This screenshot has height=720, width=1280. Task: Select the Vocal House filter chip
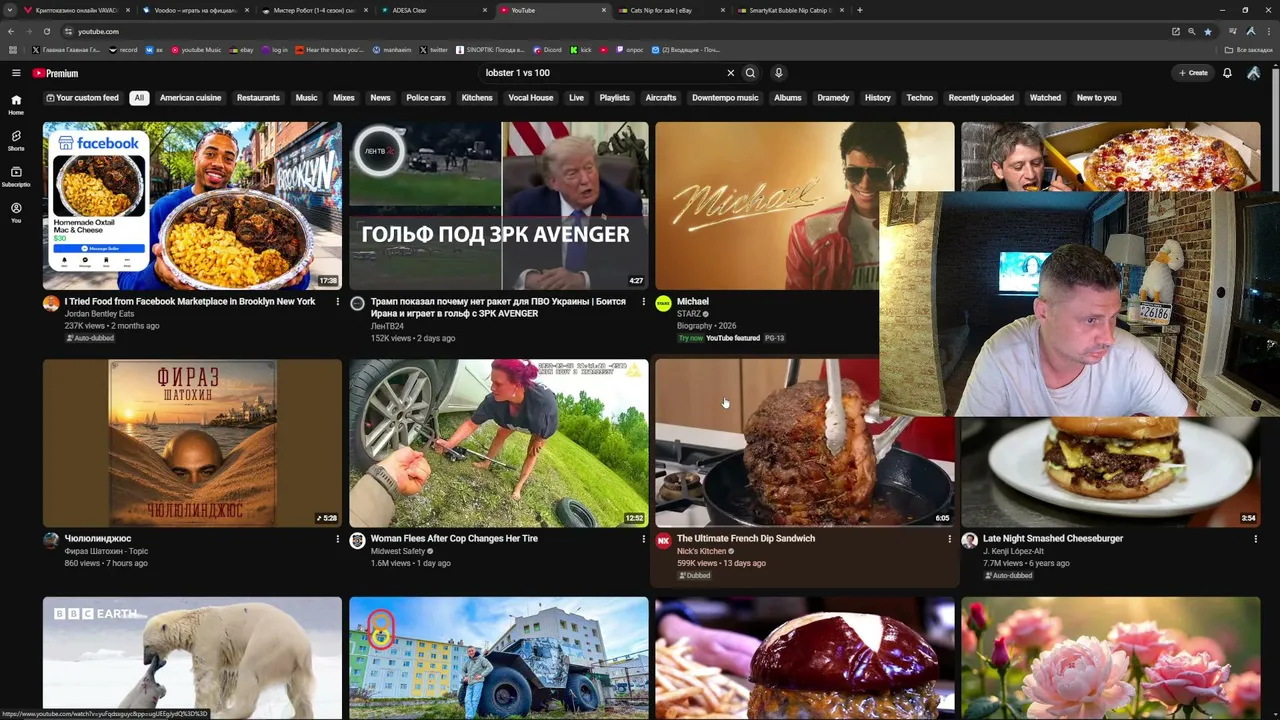531,98
